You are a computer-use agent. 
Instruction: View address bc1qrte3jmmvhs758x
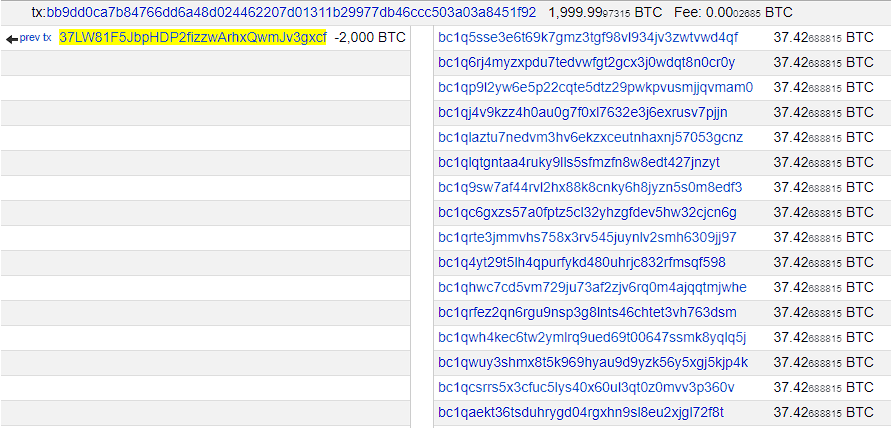(x=586, y=237)
